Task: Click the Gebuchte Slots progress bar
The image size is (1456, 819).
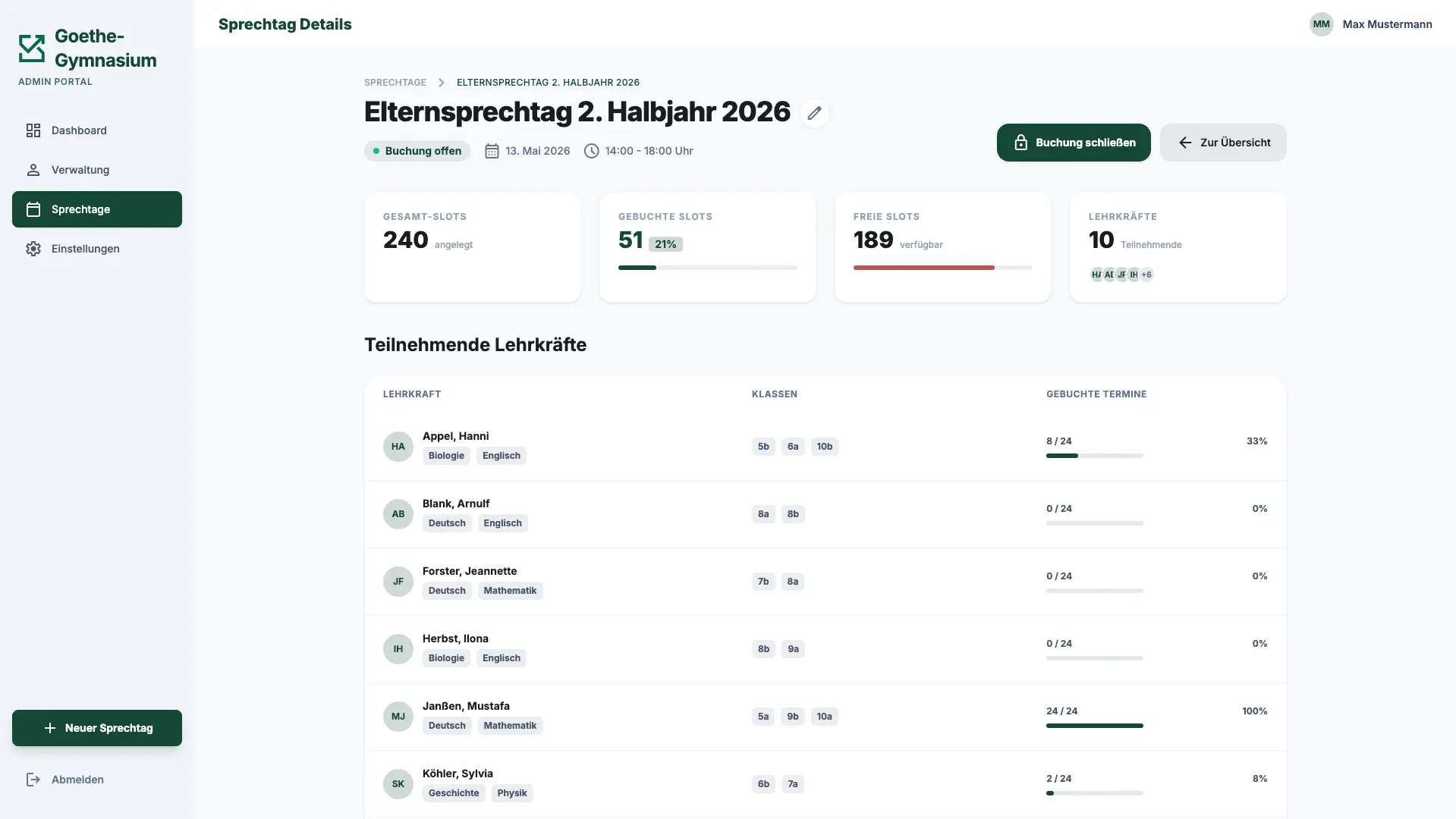Action: tap(707, 268)
